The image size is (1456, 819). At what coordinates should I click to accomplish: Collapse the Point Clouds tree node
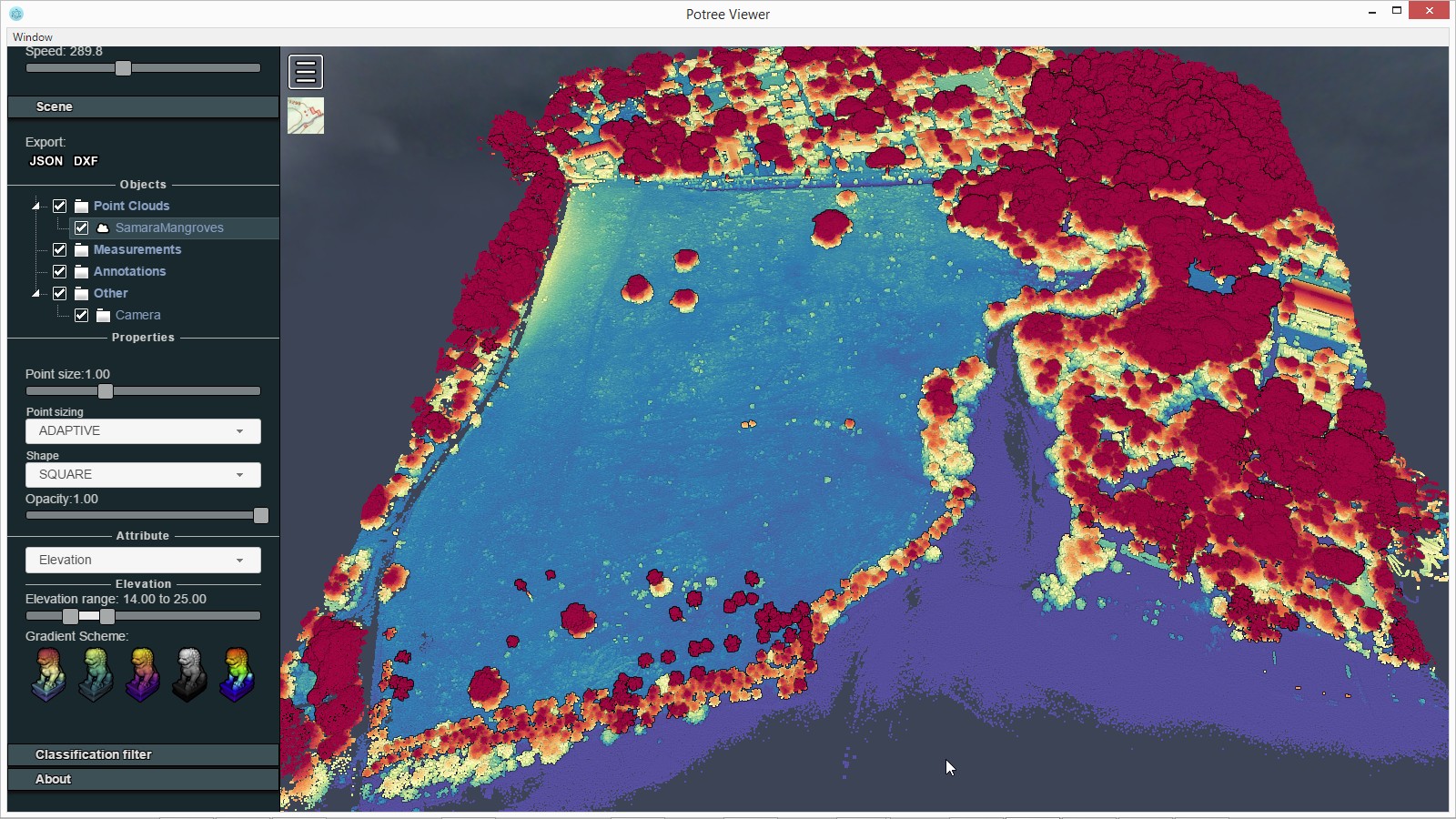coord(36,206)
